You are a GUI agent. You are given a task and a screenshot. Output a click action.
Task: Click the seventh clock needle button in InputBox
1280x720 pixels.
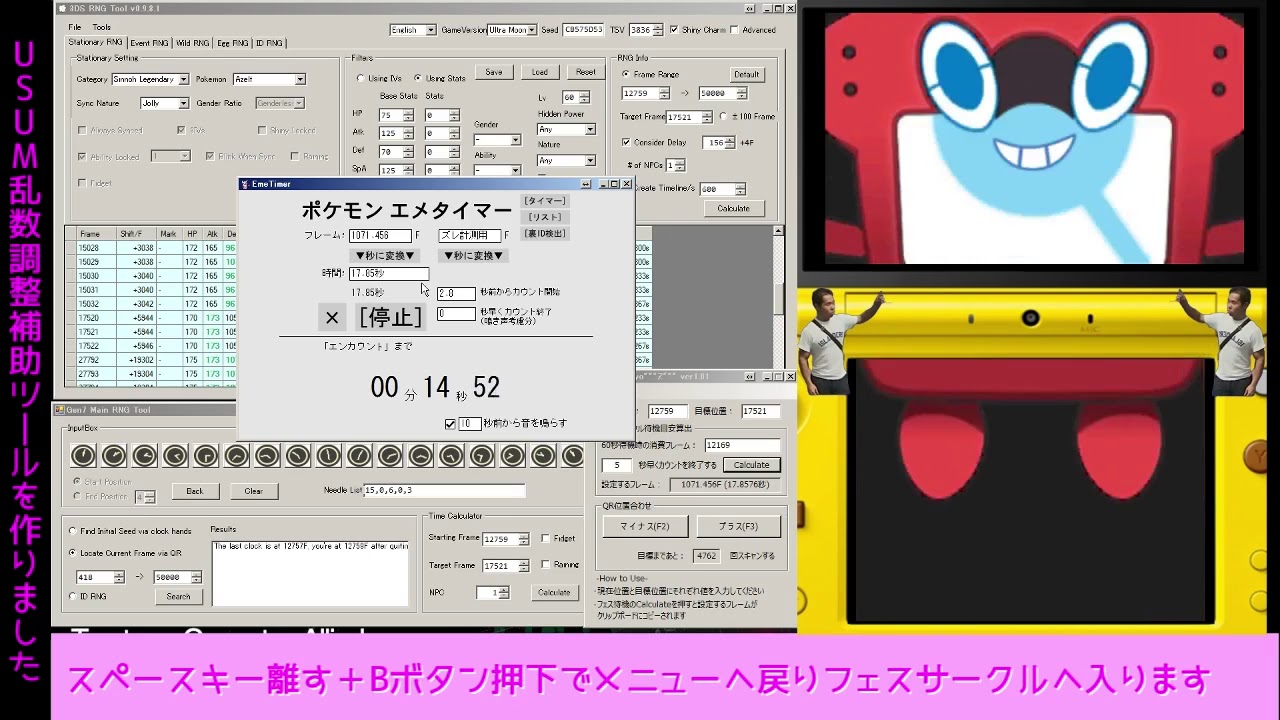(x=267, y=456)
